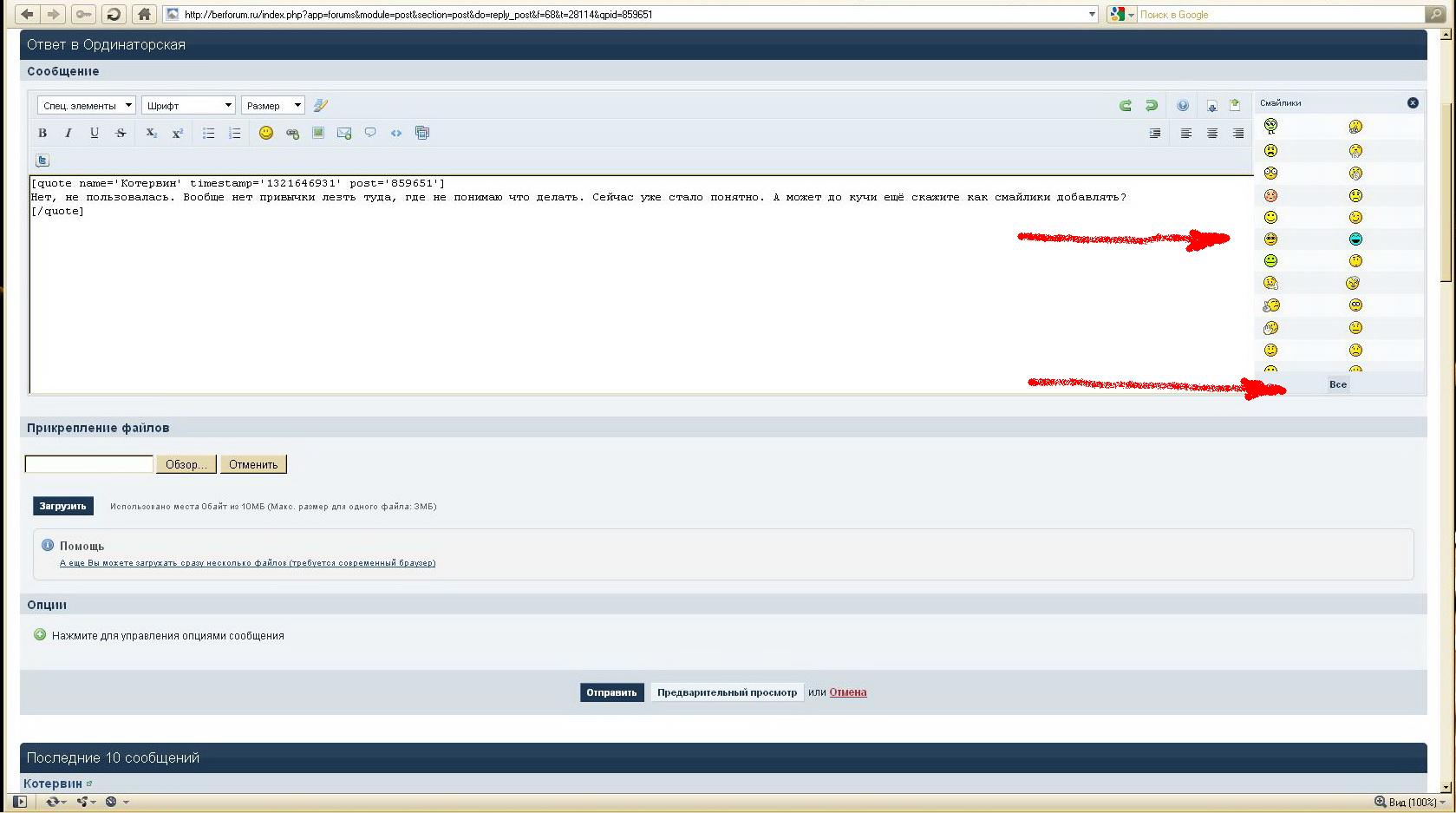Show all smileys with the Все button

pos(1337,384)
